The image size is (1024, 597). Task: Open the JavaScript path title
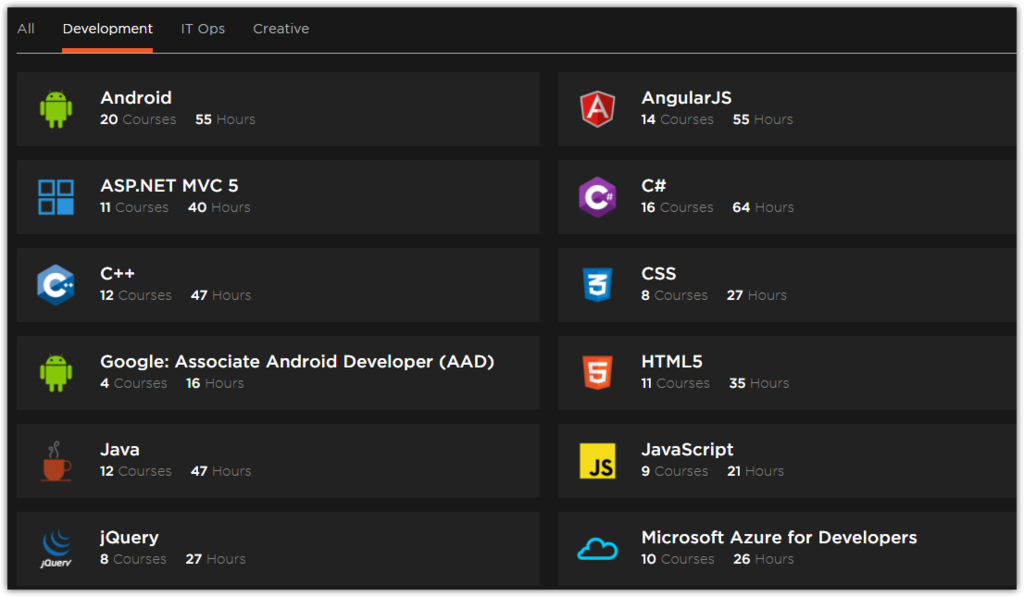click(687, 450)
